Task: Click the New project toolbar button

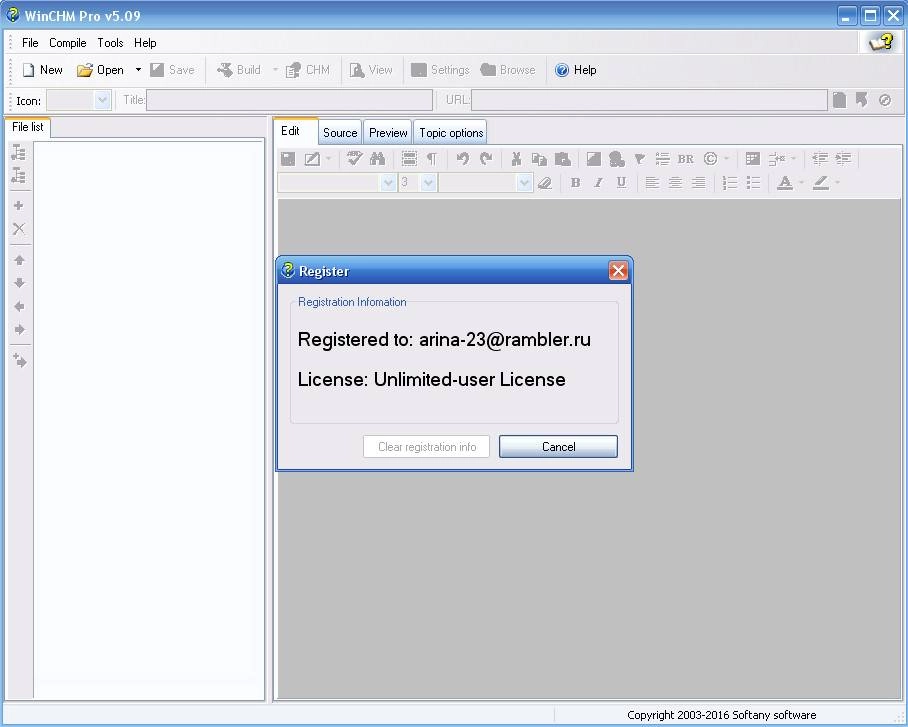Action: (x=42, y=70)
